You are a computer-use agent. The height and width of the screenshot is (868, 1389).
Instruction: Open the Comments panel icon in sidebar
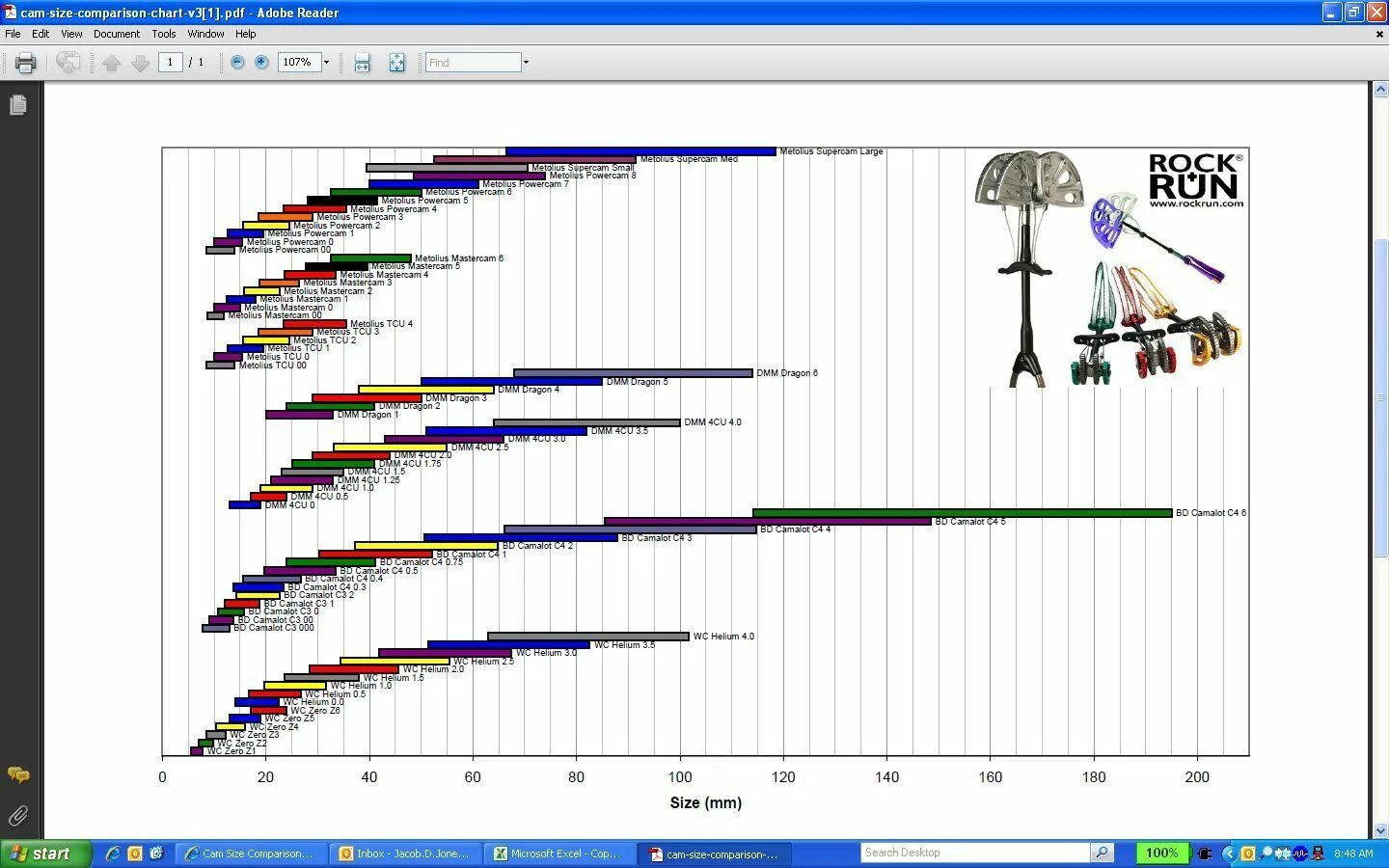[18, 774]
